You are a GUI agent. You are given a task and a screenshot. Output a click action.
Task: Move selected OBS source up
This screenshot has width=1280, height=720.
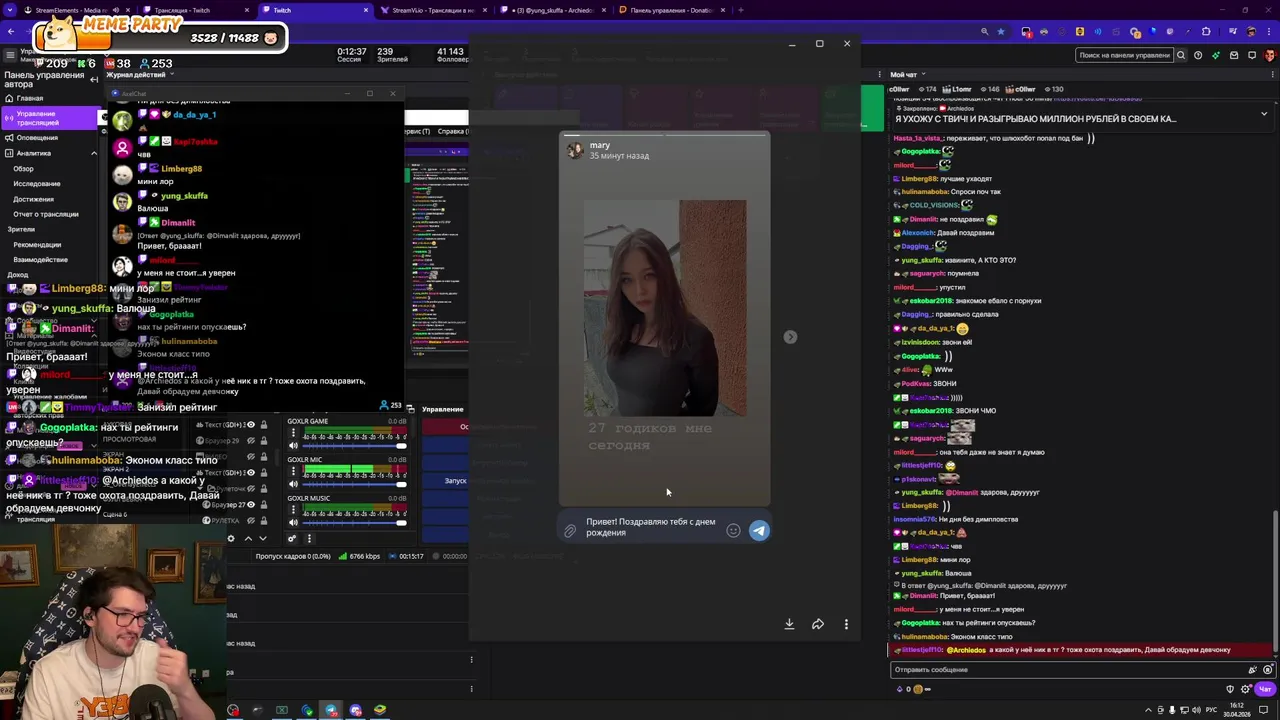pos(249,538)
